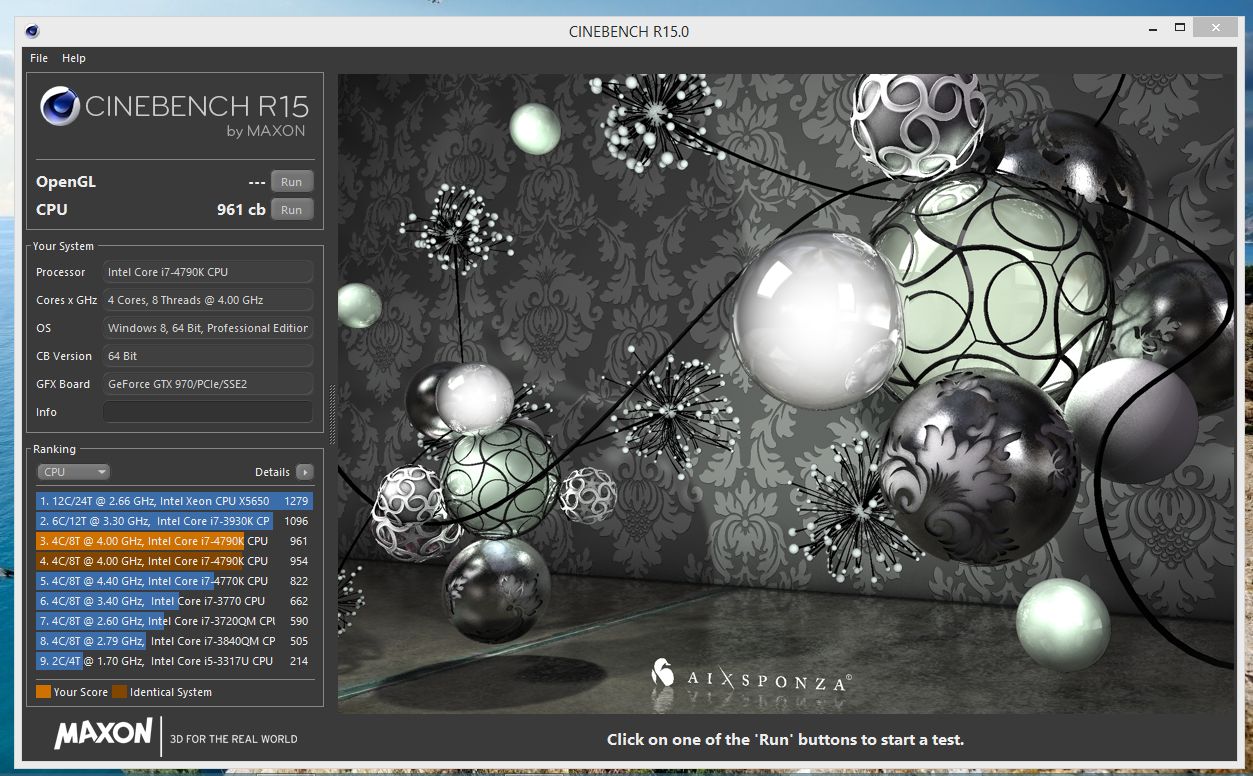Select ranking row 5 Core i7-4770K

click(x=175, y=581)
